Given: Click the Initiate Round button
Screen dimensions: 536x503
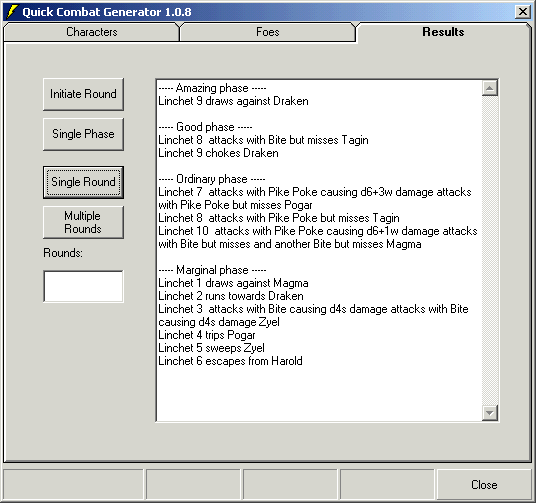Looking at the screenshot, I should pos(83,94).
